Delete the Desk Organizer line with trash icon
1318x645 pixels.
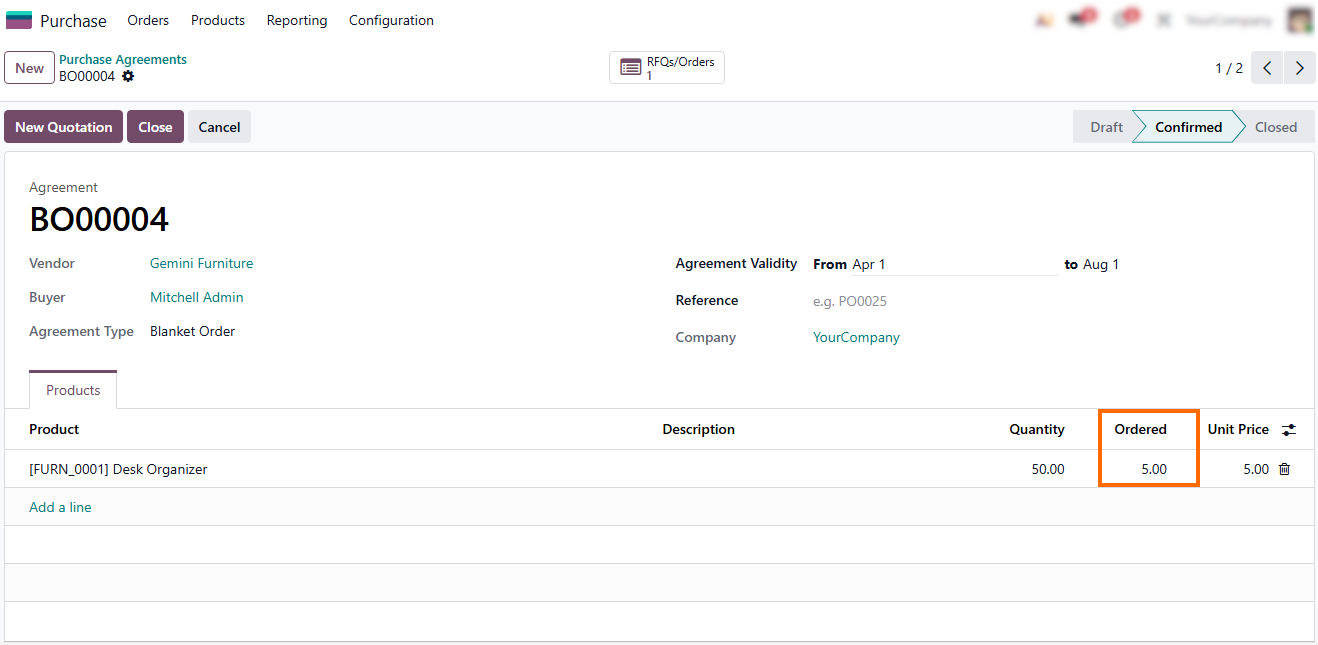pyautogui.click(x=1285, y=469)
